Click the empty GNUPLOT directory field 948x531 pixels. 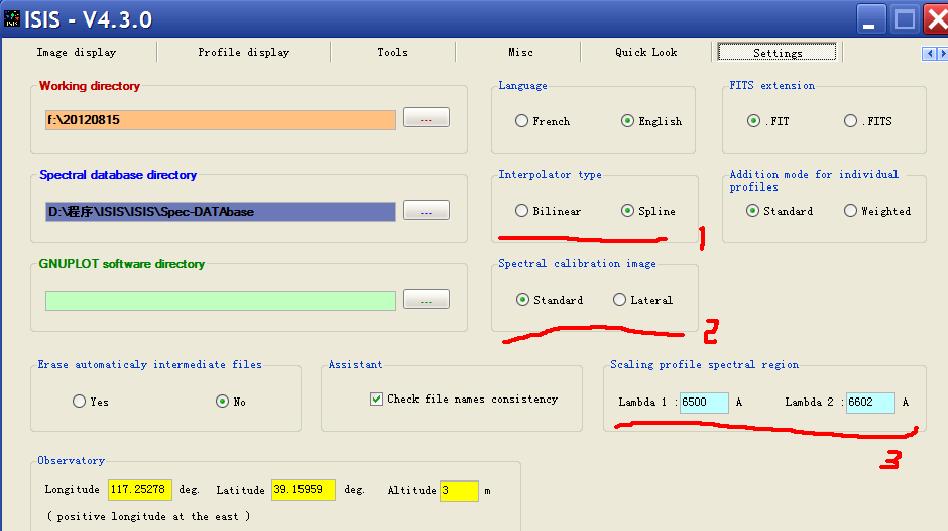[220, 301]
